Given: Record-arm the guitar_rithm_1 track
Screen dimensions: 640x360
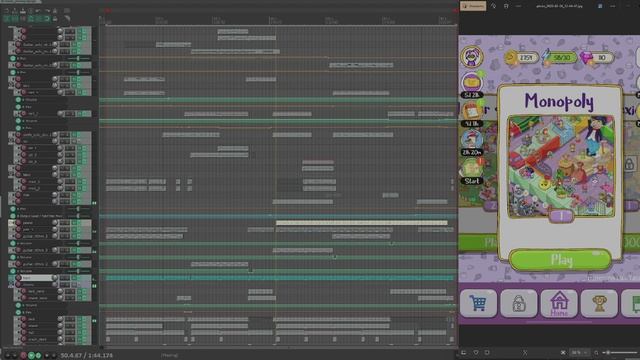Looking at the screenshot, I should pos(18,236).
